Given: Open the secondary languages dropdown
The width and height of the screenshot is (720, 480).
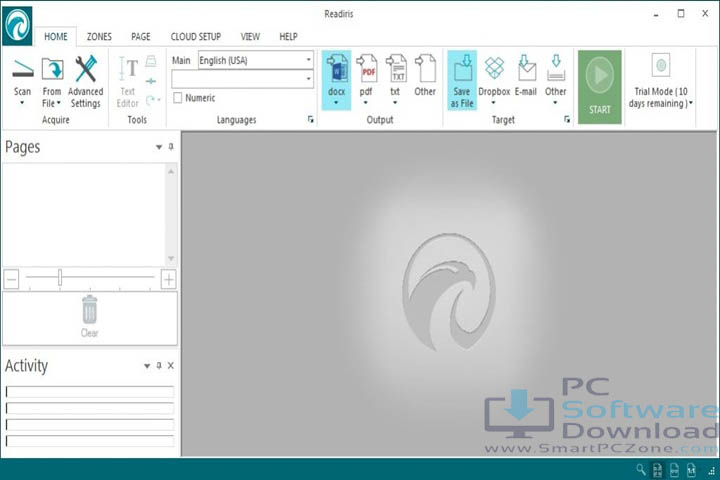Looking at the screenshot, I should (x=309, y=79).
